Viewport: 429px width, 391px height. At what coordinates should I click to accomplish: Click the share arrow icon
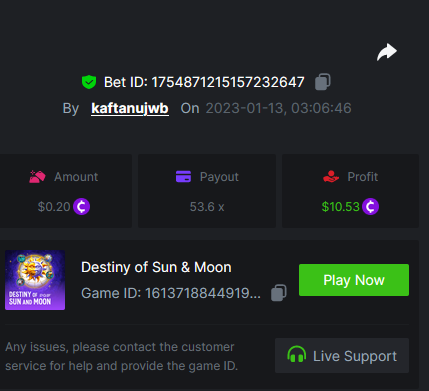(387, 52)
